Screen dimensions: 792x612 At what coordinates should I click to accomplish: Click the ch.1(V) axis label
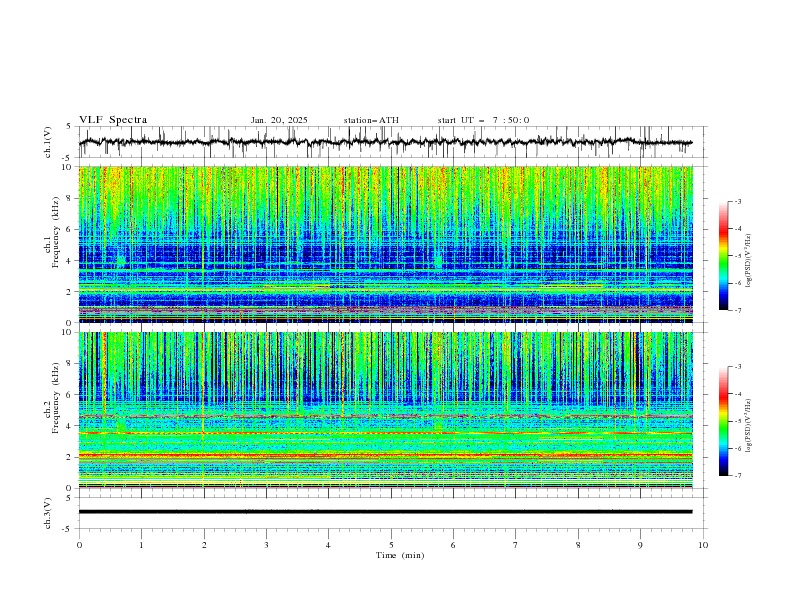point(48,142)
